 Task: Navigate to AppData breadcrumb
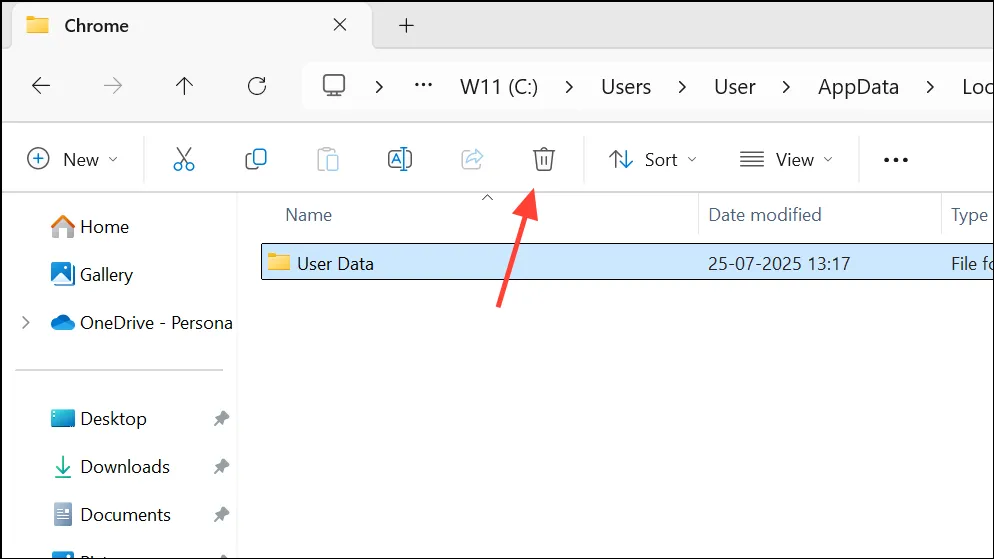858,86
